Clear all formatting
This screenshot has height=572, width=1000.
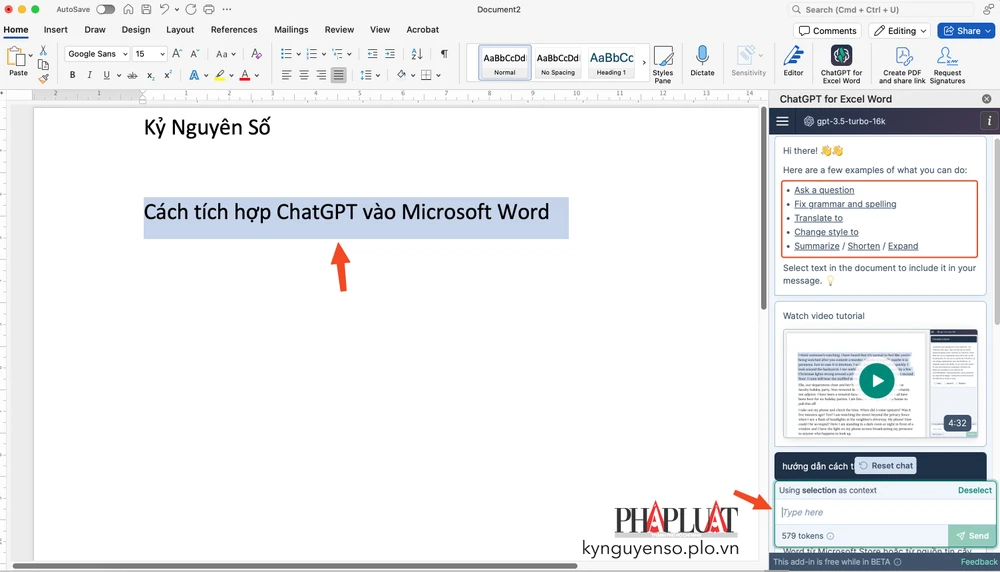pyautogui.click(x=256, y=54)
